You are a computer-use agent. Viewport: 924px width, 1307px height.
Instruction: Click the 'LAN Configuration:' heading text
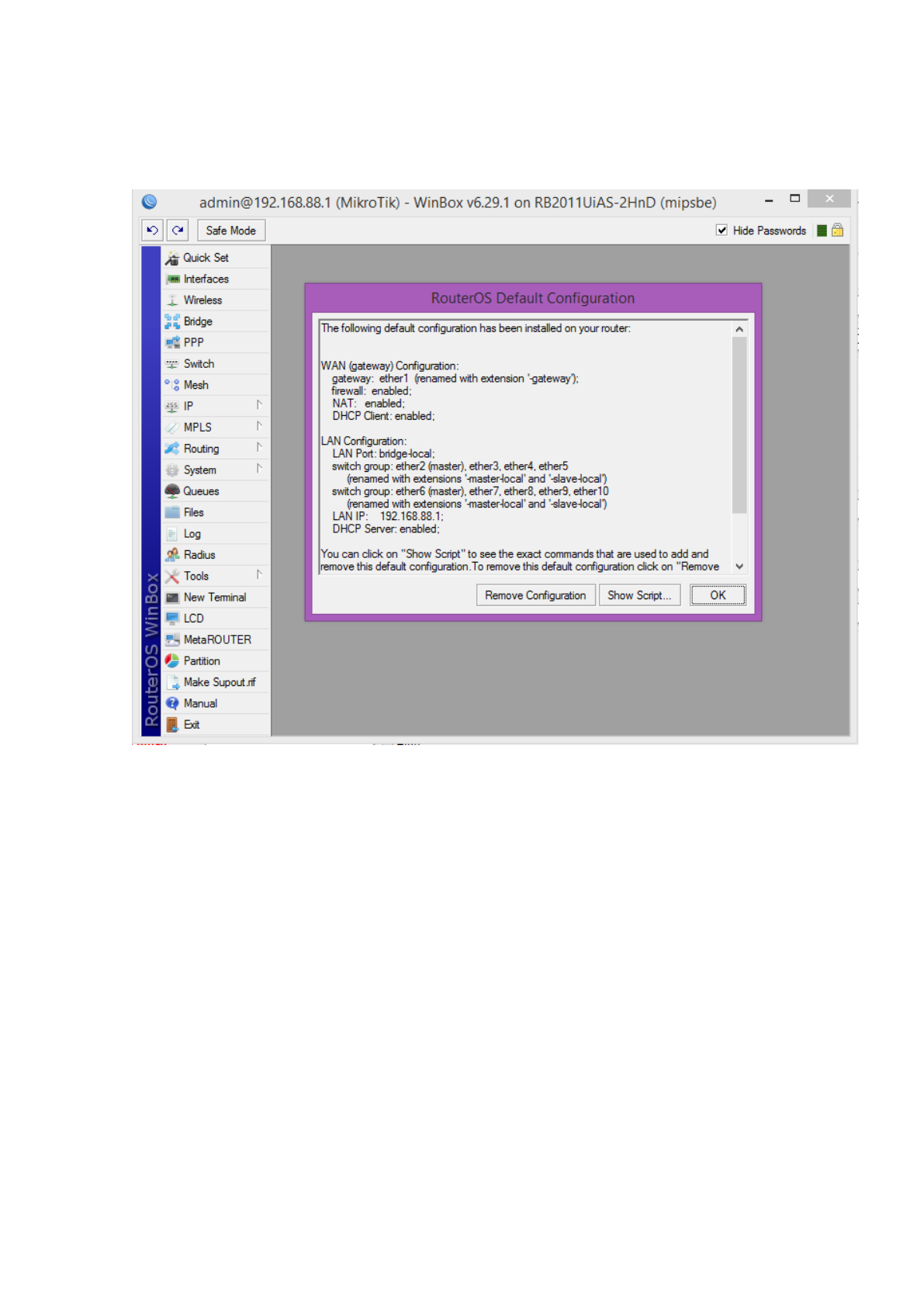click(x=364, y=442)
